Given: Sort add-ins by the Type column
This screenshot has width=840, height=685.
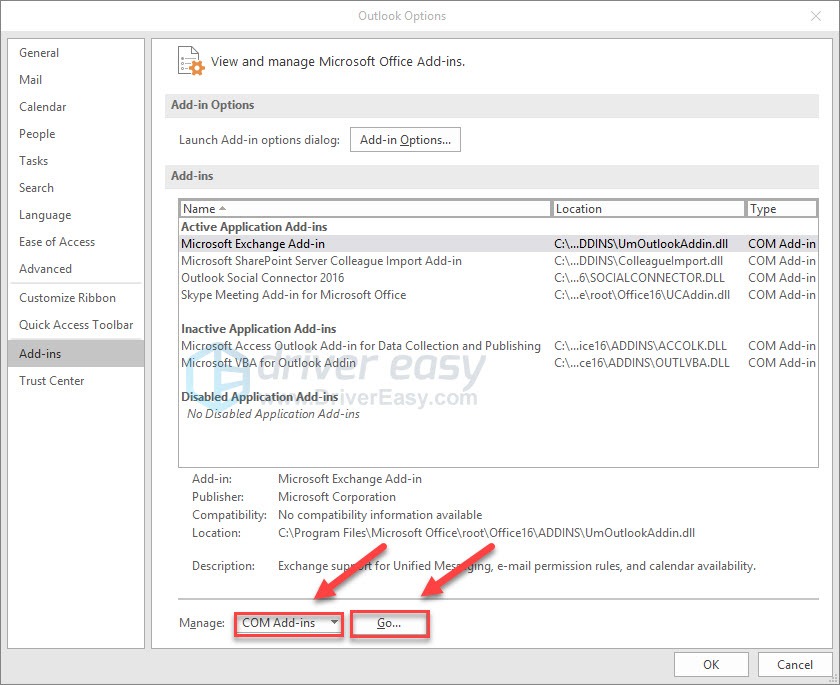Looking at the screenshot, I should click(x=780, y=208).
